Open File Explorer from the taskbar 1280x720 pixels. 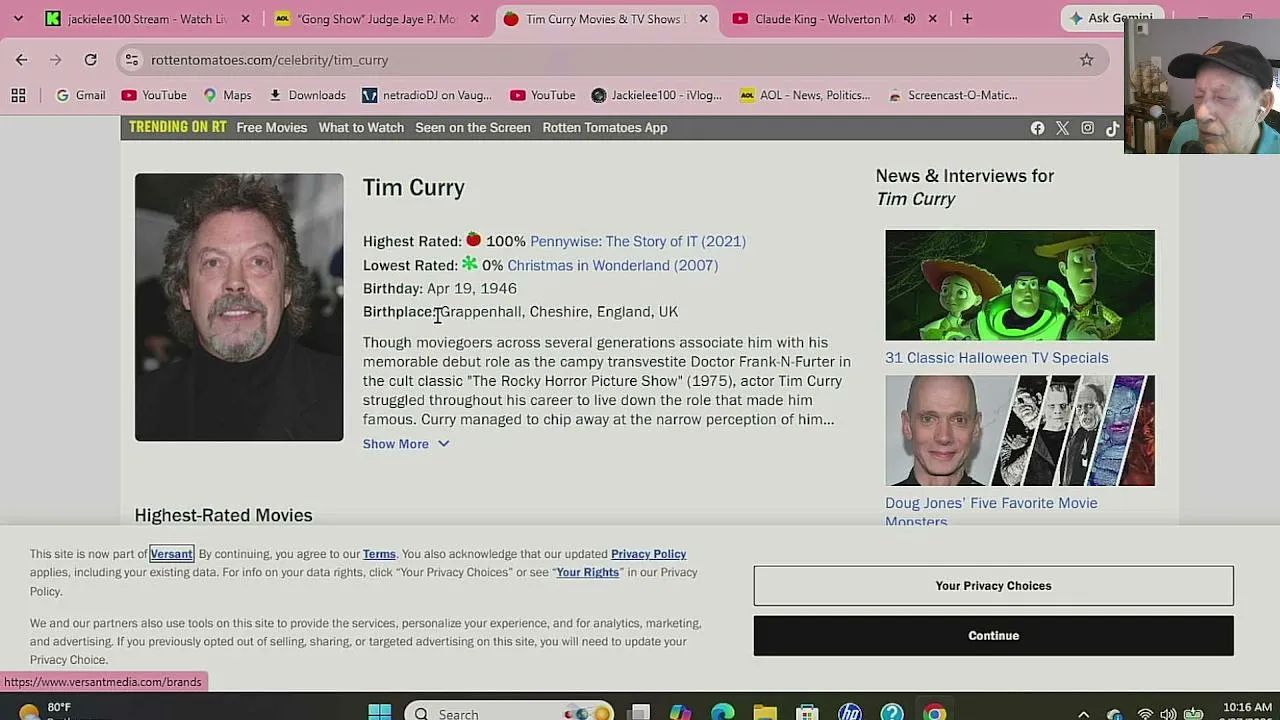765,713
